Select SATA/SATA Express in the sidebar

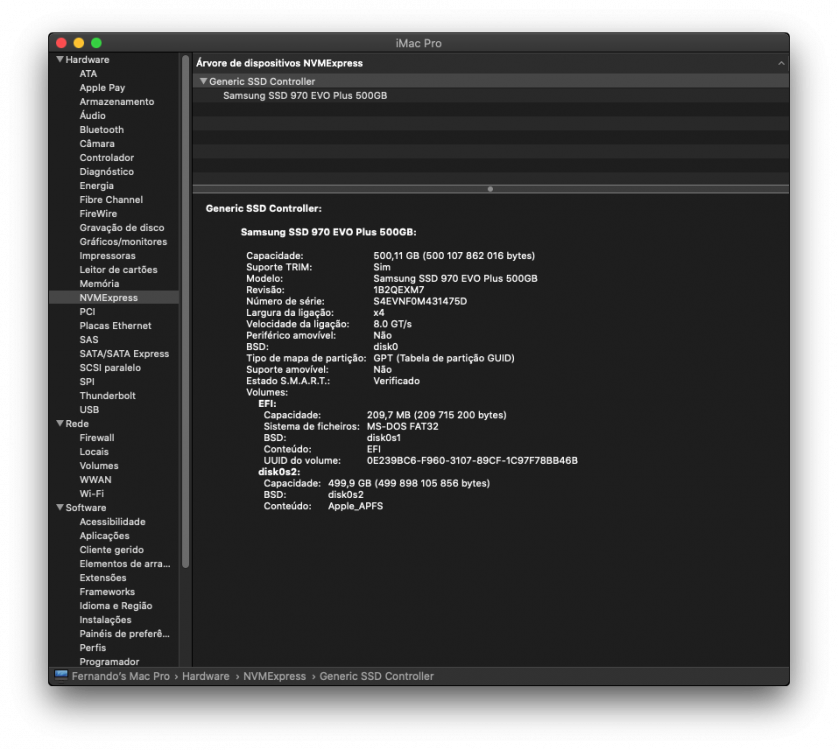(124, 353)
